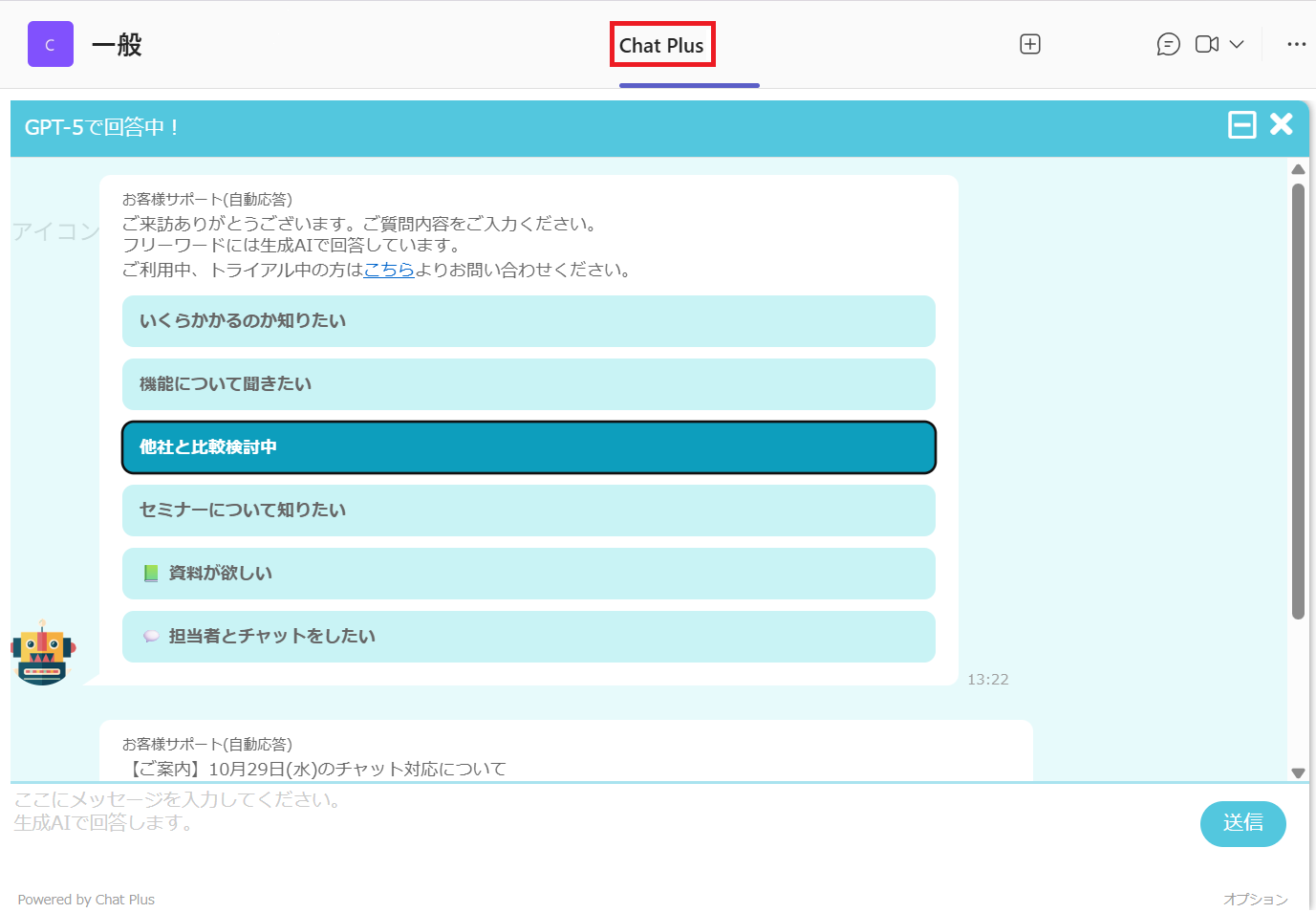
Task: Close the chat widget with X
Action: coord(1282,124)
